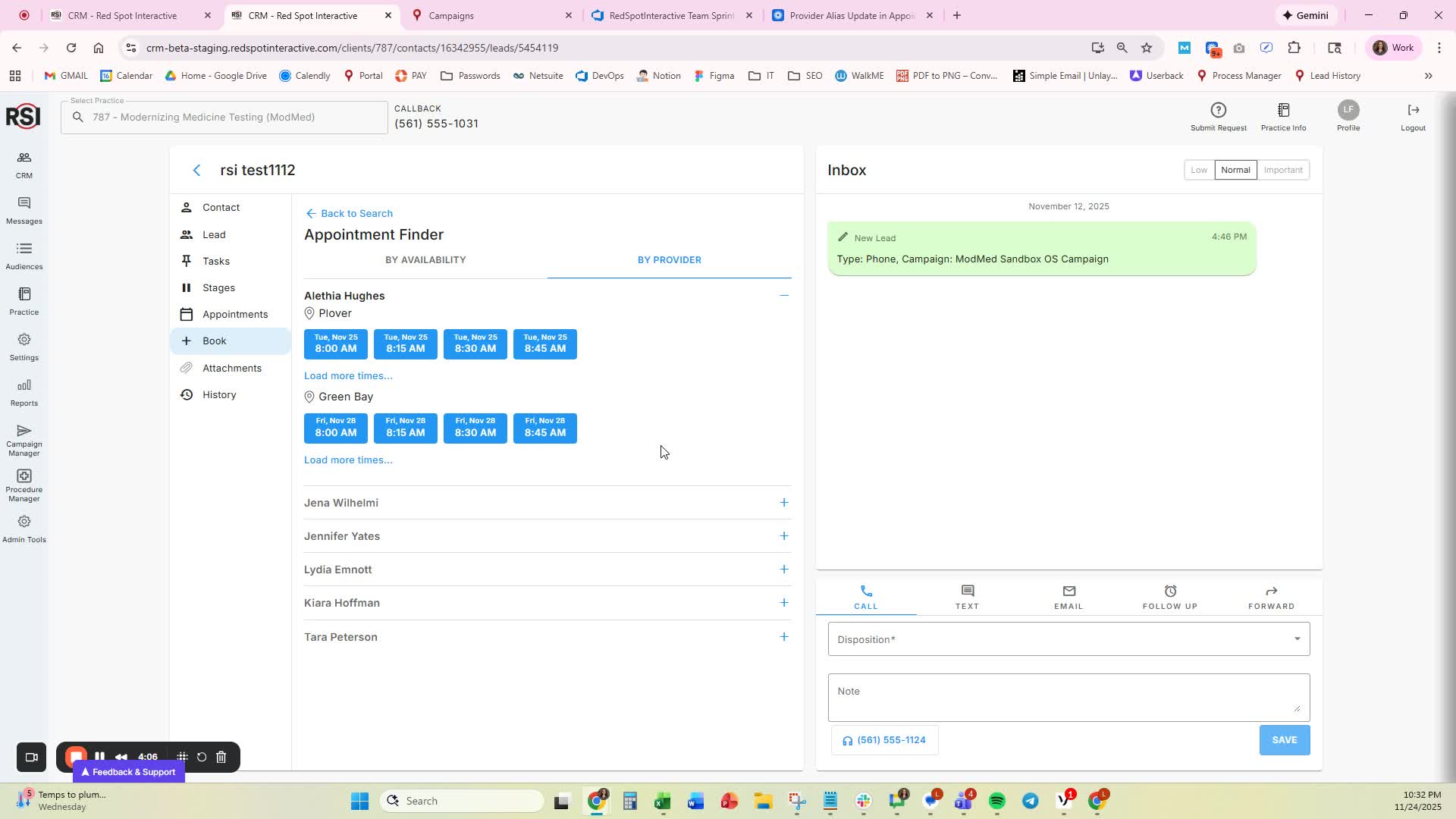1456x819 pixels.
Task: Open the Follow Up action tab
Action: tap(1169, 597)
